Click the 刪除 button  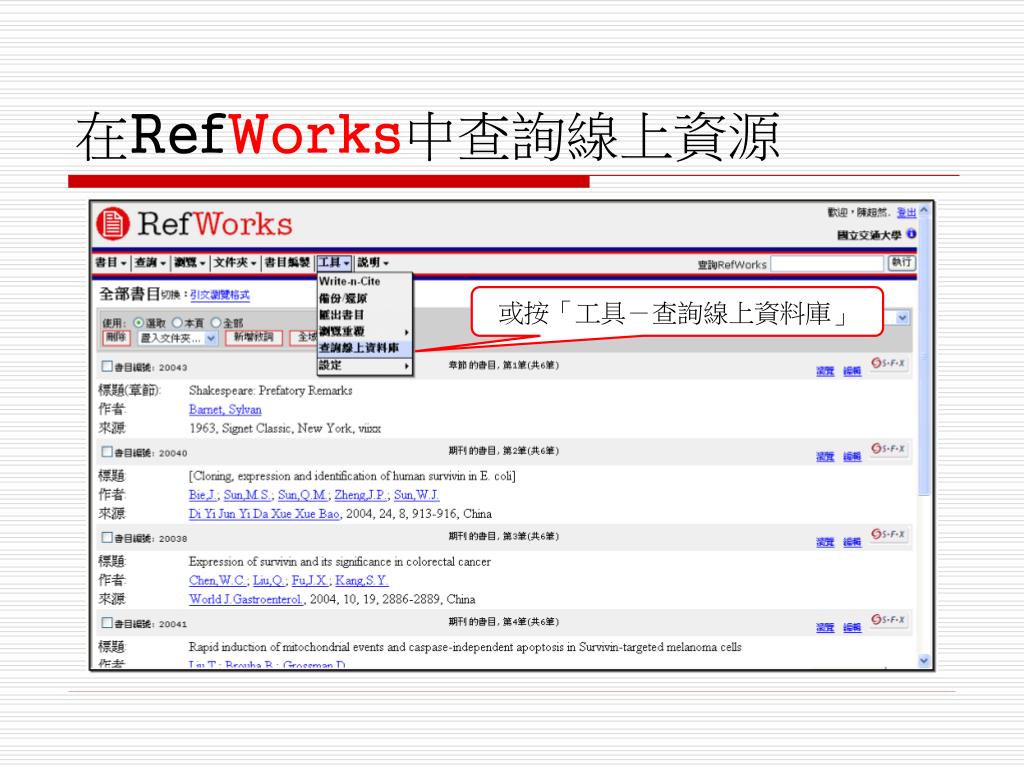(x=116, y=338)
